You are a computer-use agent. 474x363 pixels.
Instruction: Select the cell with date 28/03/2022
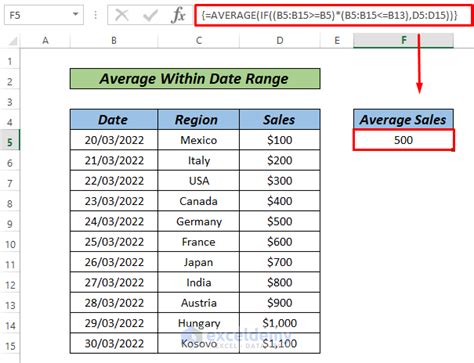point(114,303)
